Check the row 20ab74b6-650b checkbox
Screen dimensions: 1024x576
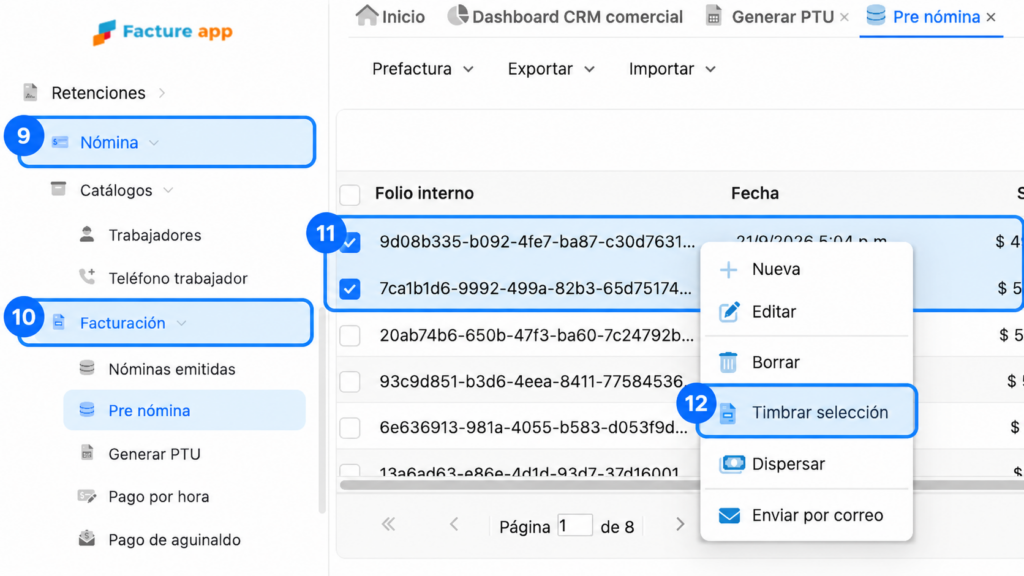click(x=350, y=336)
